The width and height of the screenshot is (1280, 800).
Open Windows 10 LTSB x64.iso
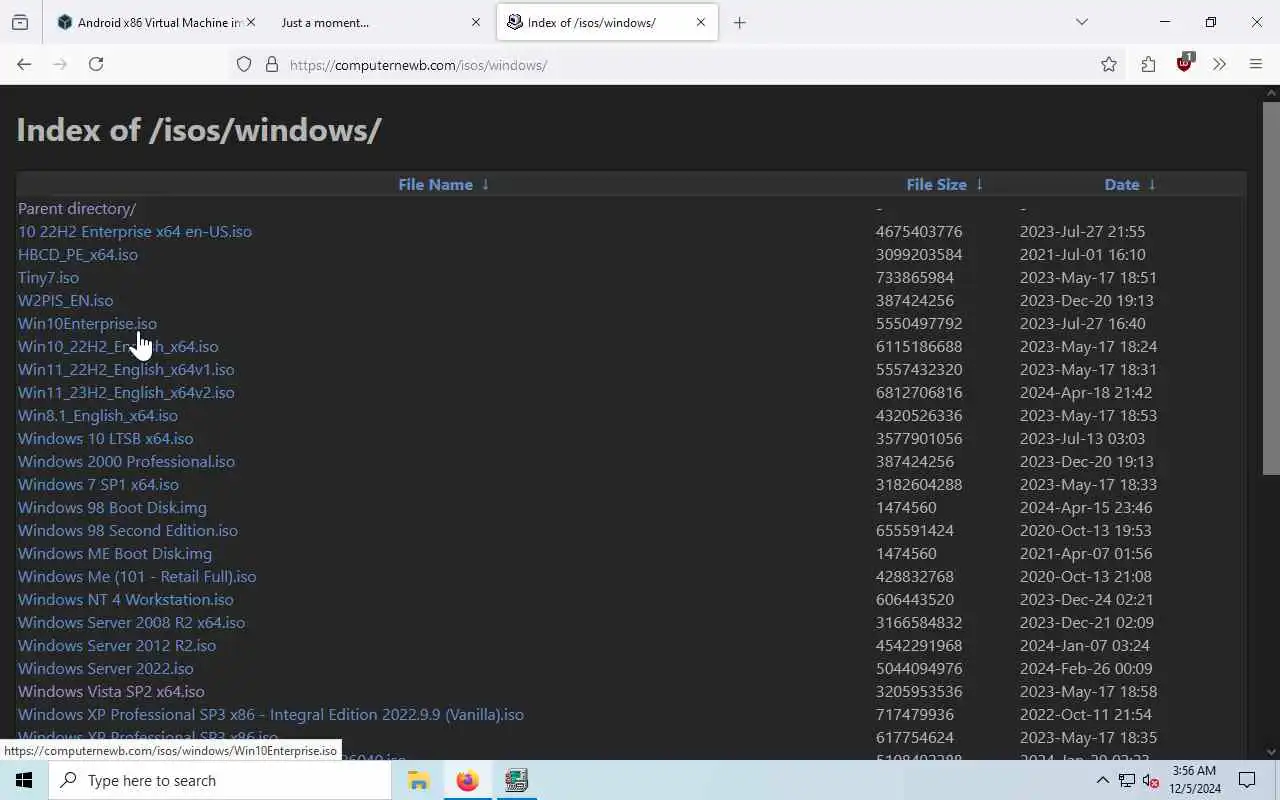point(106,438)
